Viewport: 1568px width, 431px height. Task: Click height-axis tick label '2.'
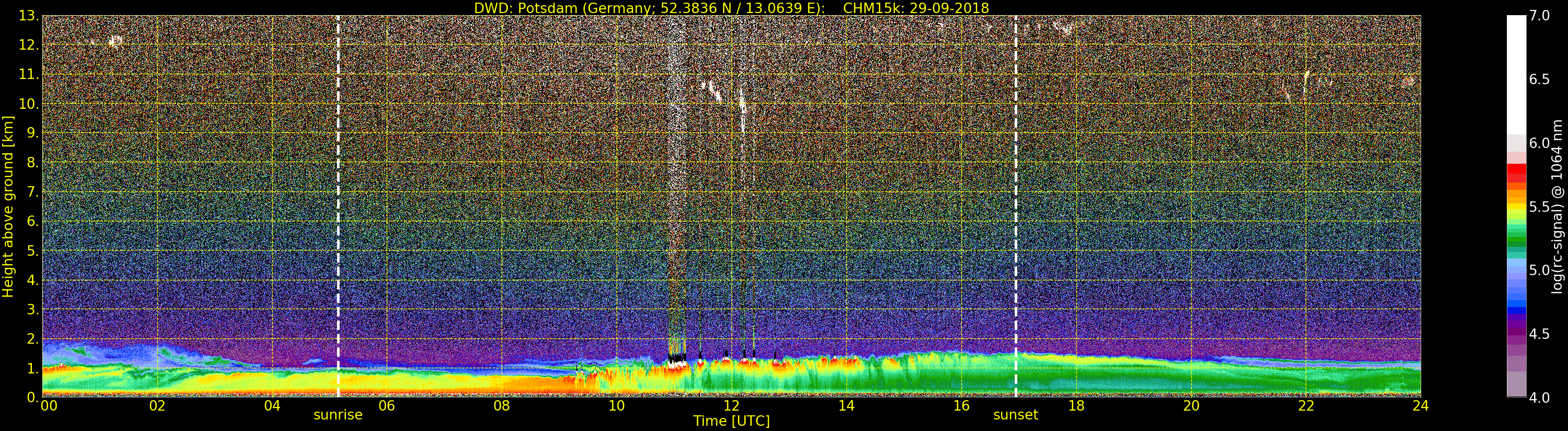pos(33,338)
